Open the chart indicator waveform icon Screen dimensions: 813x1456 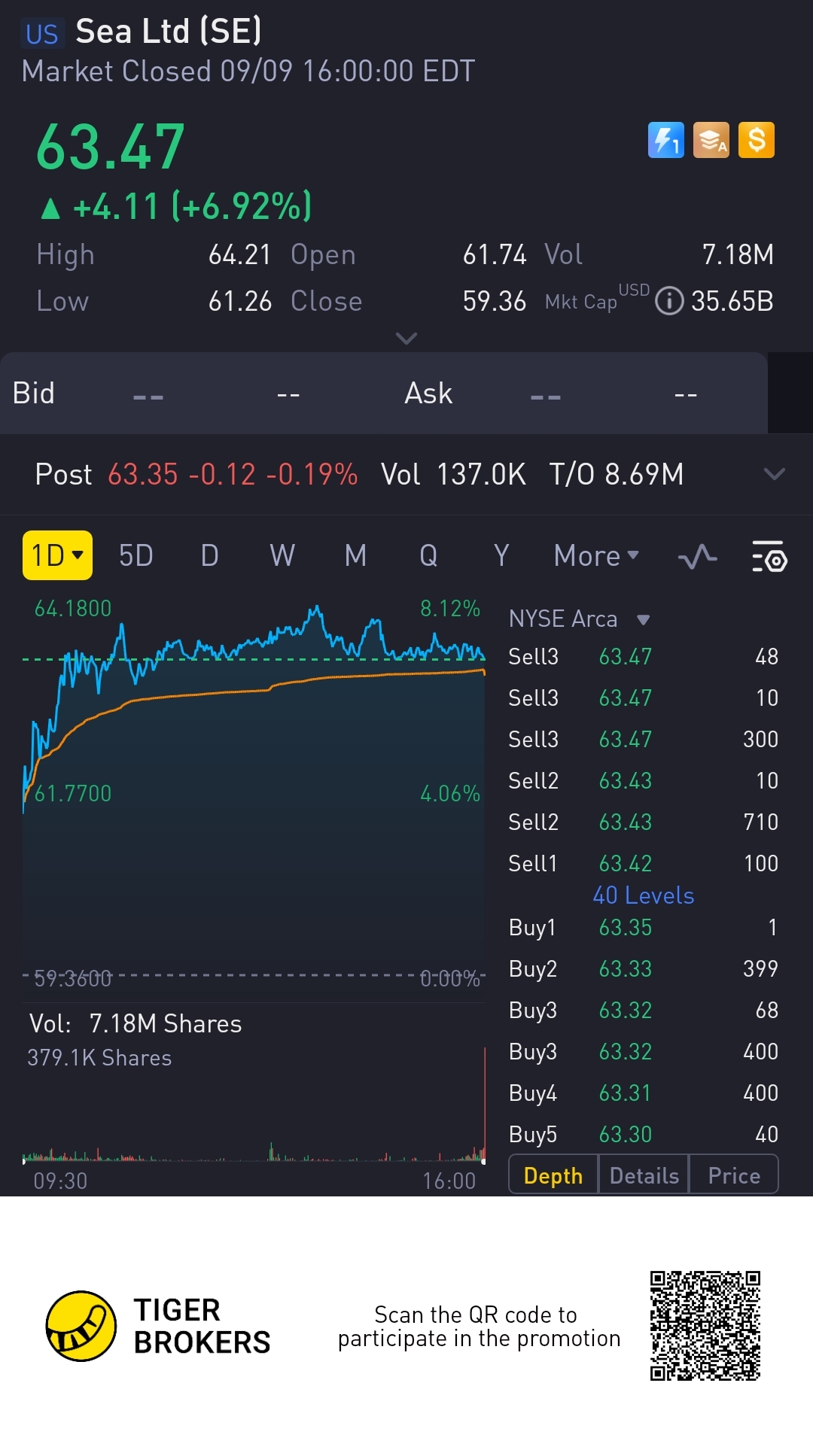tap(698, 557)
